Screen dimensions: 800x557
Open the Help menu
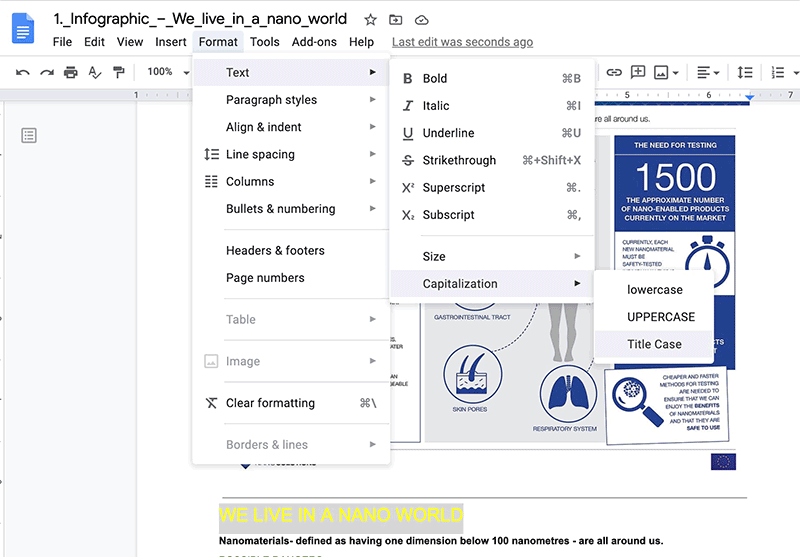coord(362,42)
